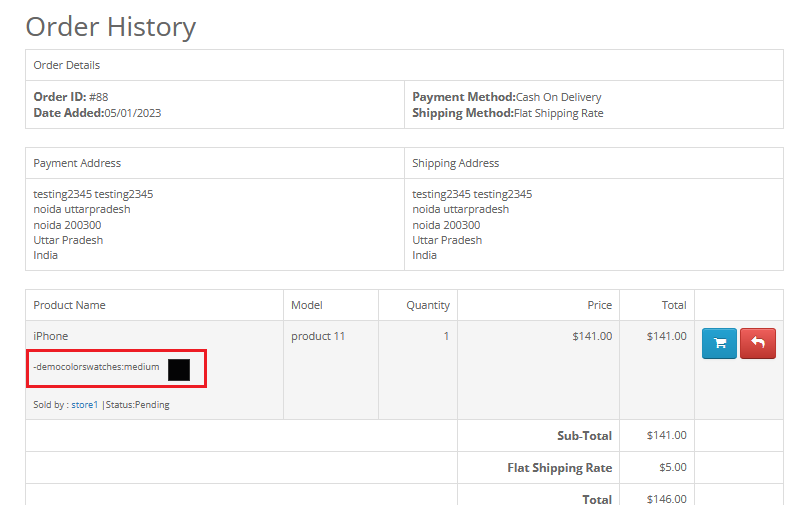Click the black color swatch

[179, 369]
